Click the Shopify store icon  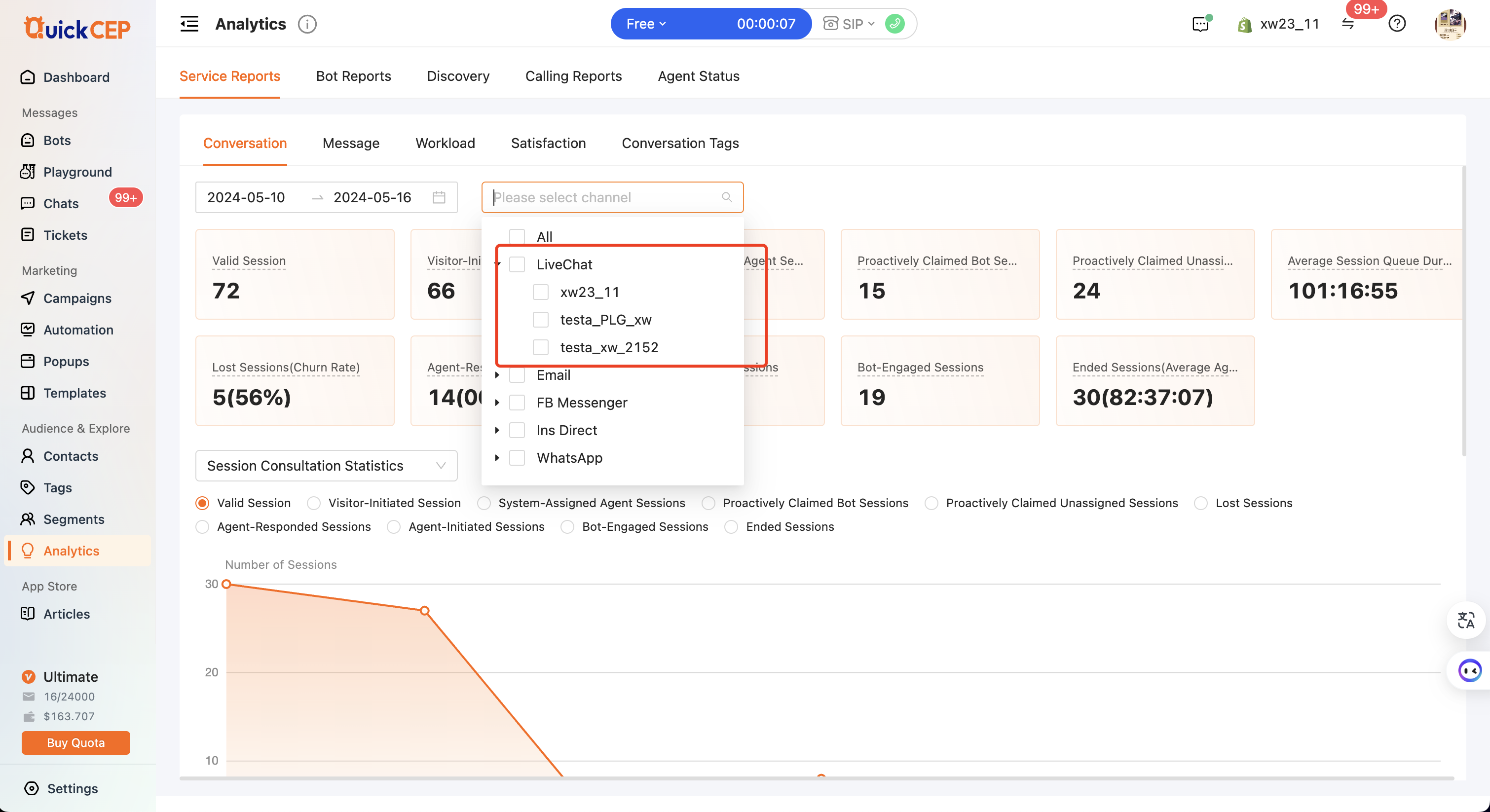coord(1244,24)
